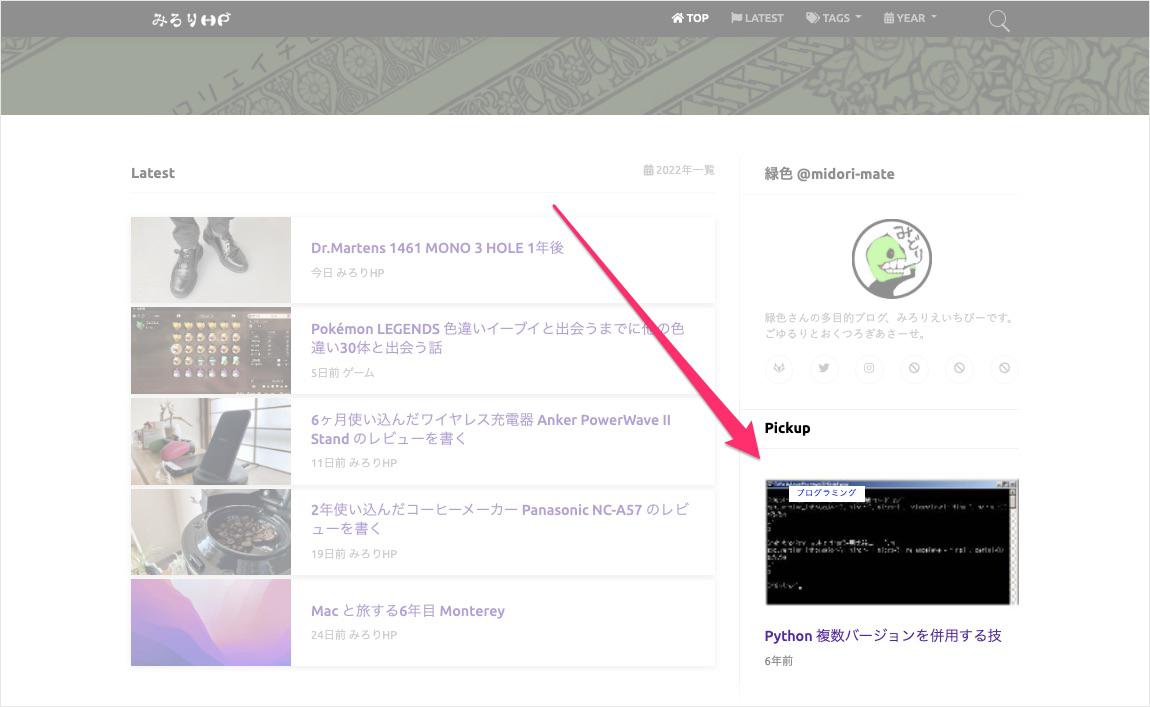Screen dimensions: 1150x707
Task: Open Dr.Martens 1461 MONO 3 HOLE article
Action: [x=437, y=248]
